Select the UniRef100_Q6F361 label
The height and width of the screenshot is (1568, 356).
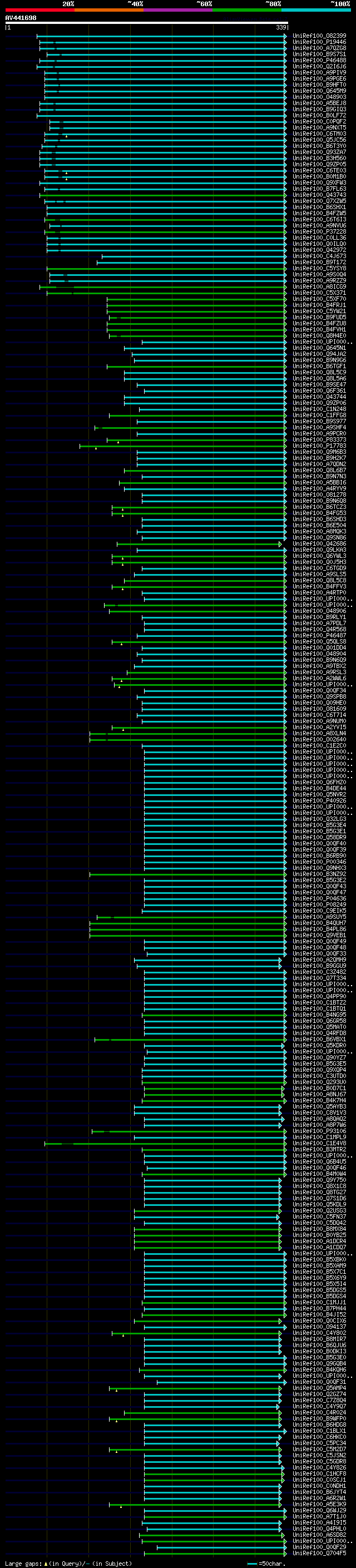[x=319, y=391]
